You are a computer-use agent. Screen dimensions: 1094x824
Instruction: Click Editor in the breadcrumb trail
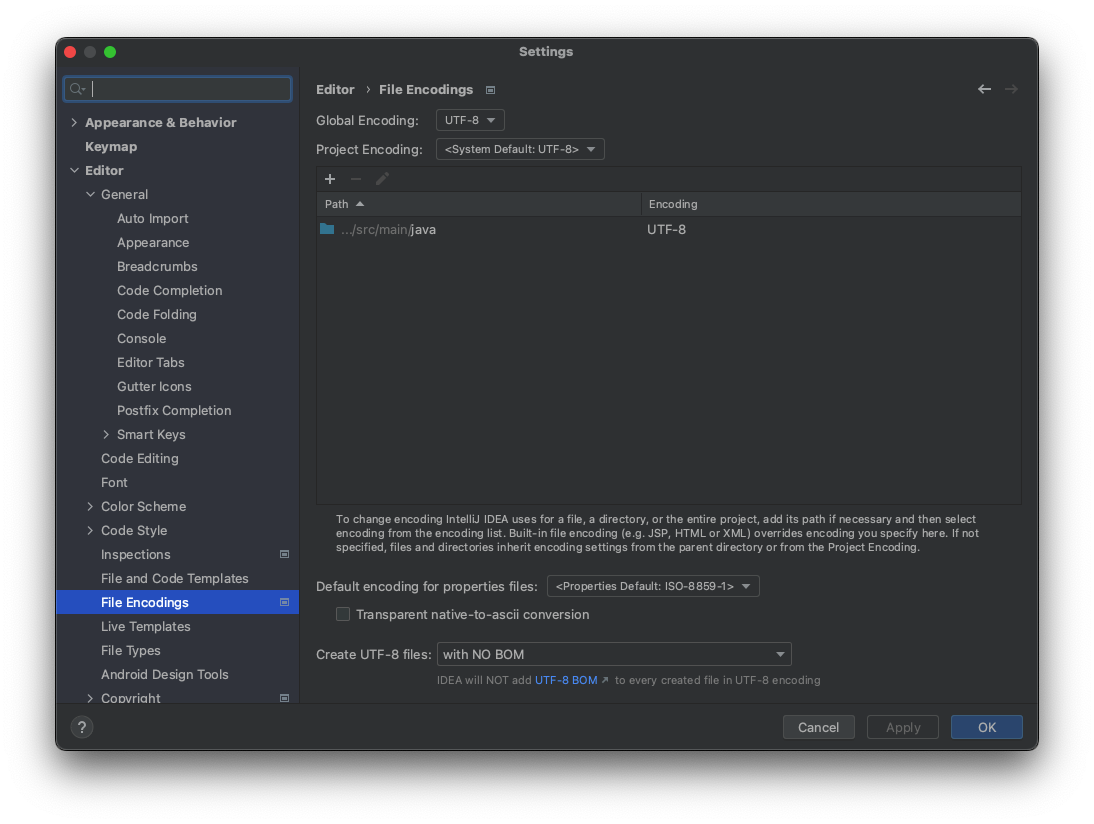(335, 89)
